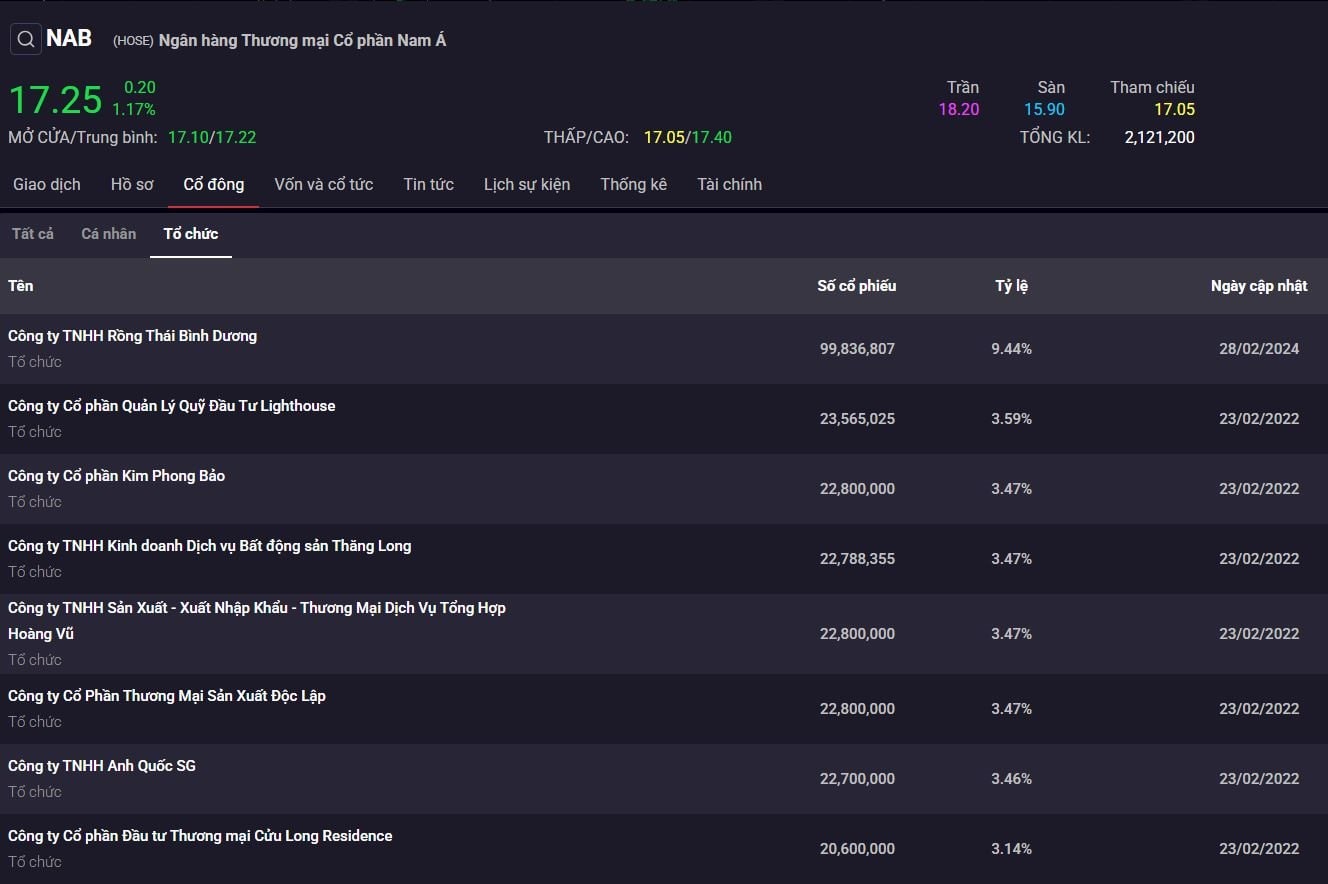Click the 1.17% price change

coord(134,109)
